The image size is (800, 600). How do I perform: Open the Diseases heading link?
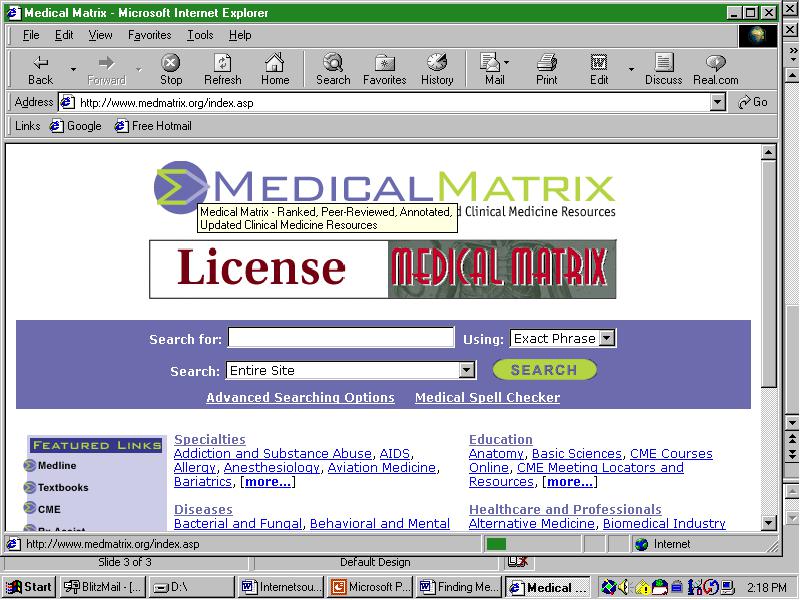pos(203,509)
